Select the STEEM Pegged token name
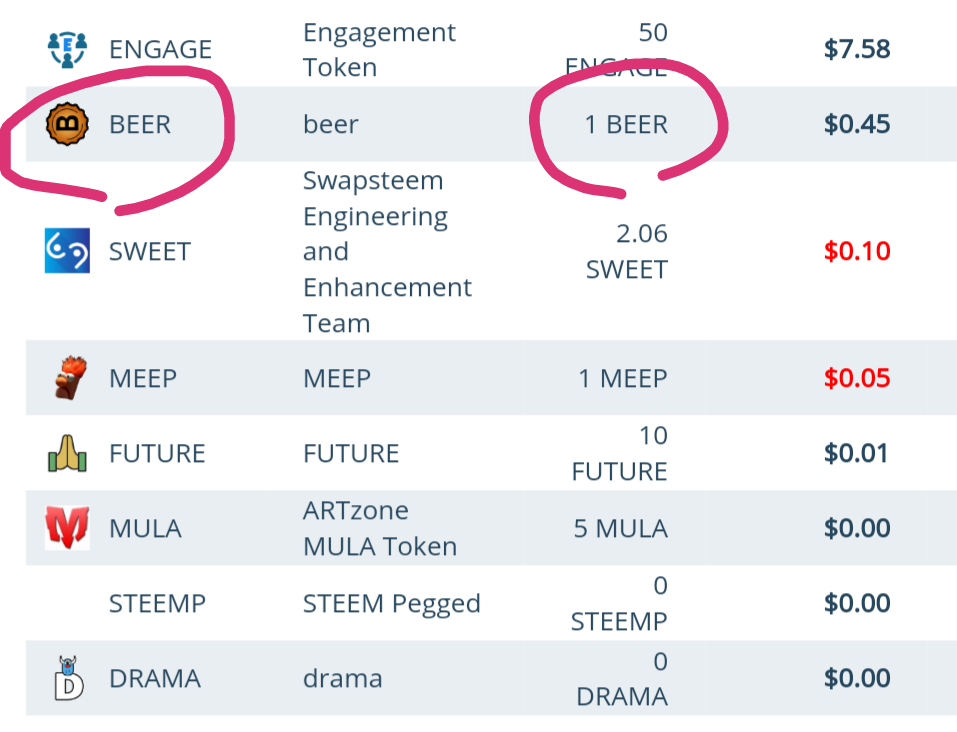The width and height of the screenshot is (957, 732). coord(391,604)
